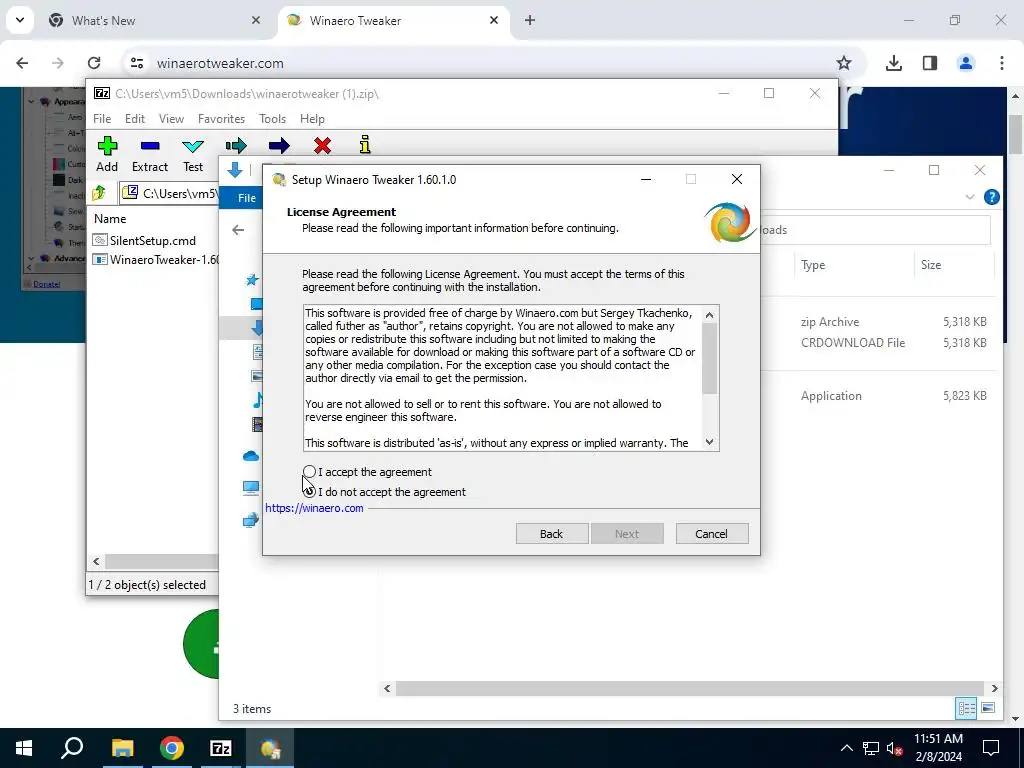This screenshot has width=1024, height=768.
Task: Click the Chrome profile avatar icon
Action: click(966, 63)
